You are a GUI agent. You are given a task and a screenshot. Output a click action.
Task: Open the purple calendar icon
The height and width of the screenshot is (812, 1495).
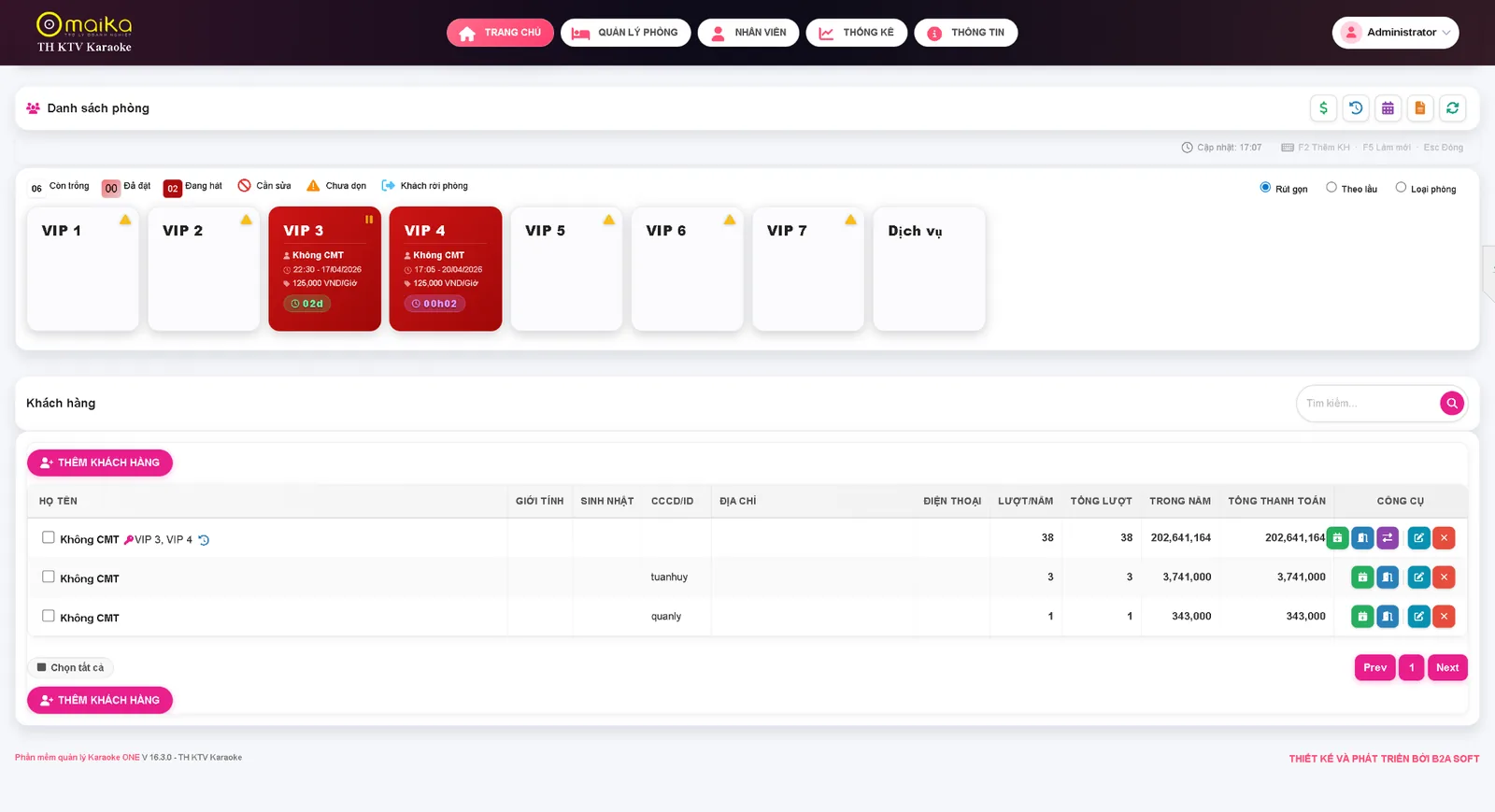click(1388, 108)
